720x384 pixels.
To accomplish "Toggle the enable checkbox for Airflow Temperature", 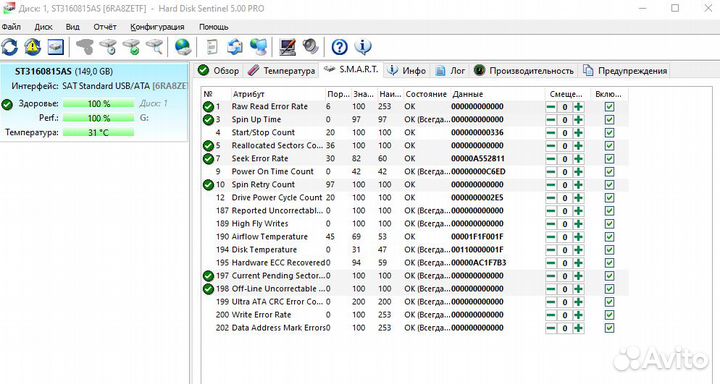I will point(609,237).
